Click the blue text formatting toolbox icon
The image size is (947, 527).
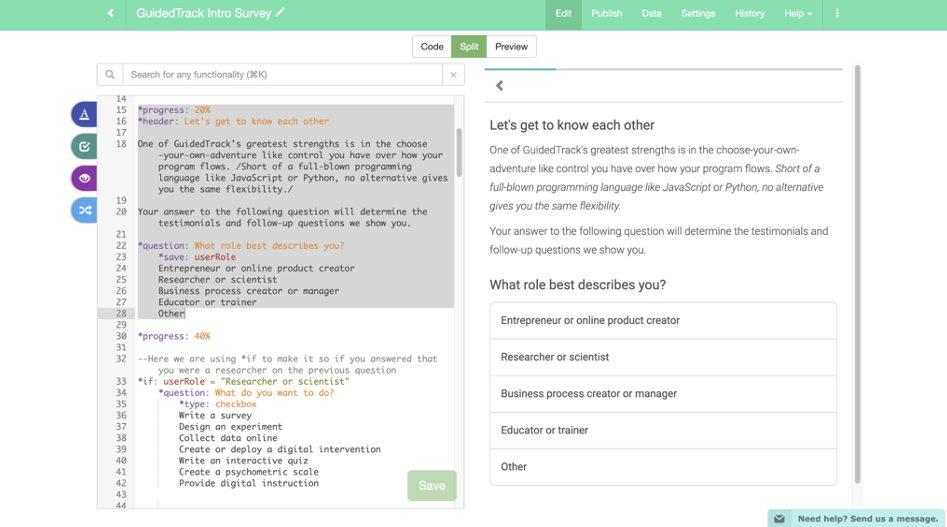pyautogui.click(x=84, y=114)
